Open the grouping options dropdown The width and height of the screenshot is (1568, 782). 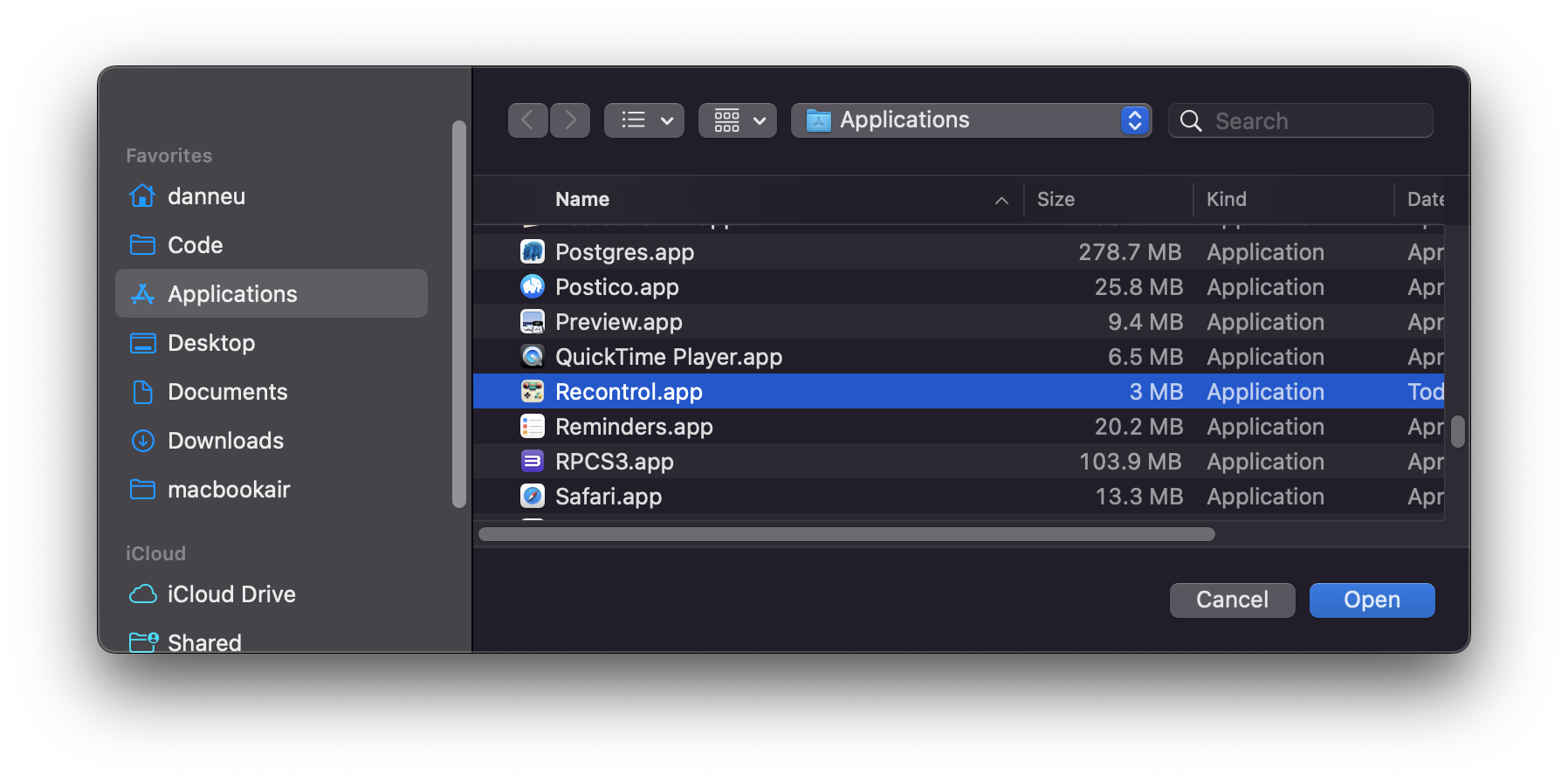pos(738,120)
